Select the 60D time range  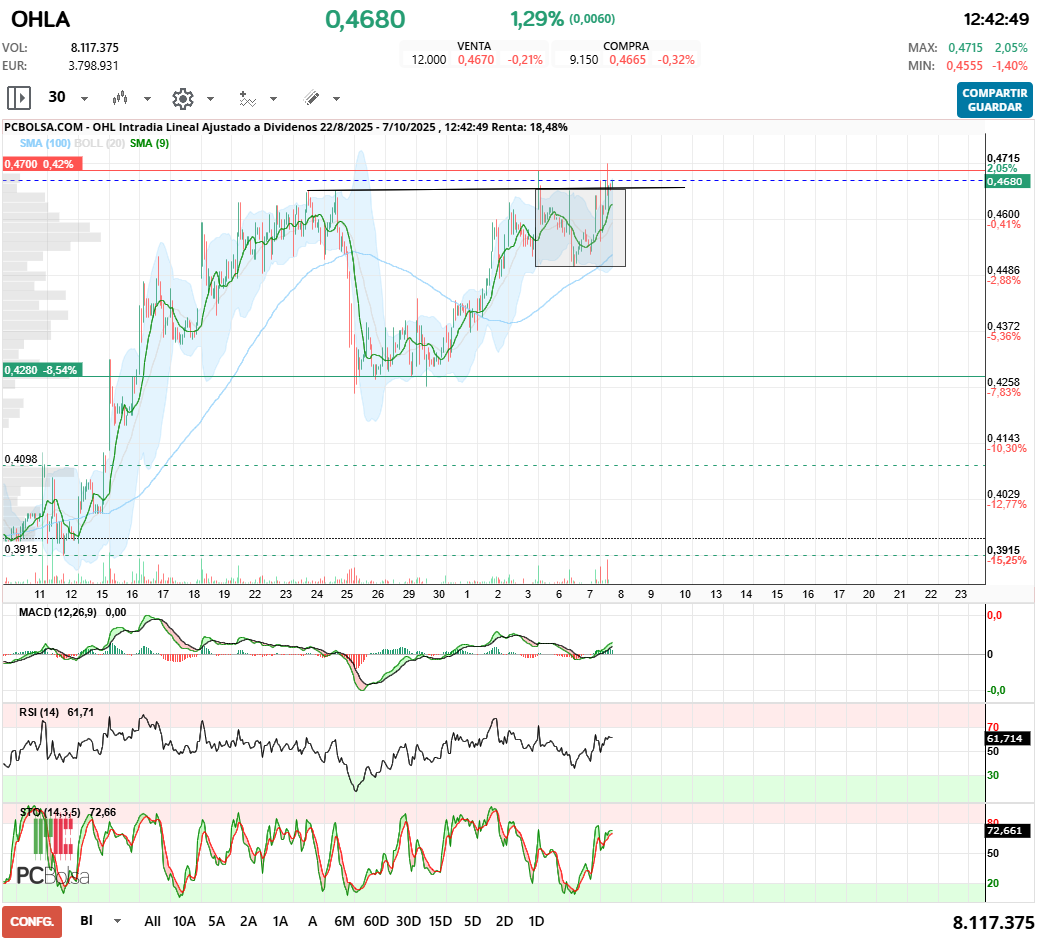[x=376, y=922]
